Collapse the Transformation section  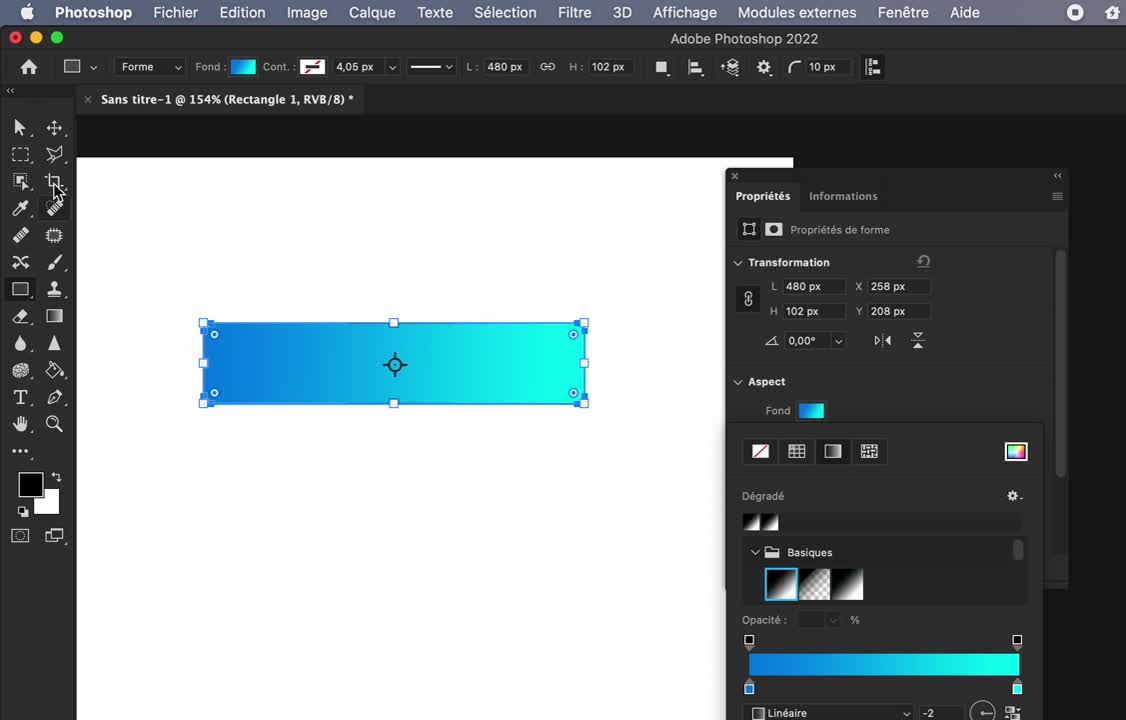pyautogui.click(x=738, y=263)
